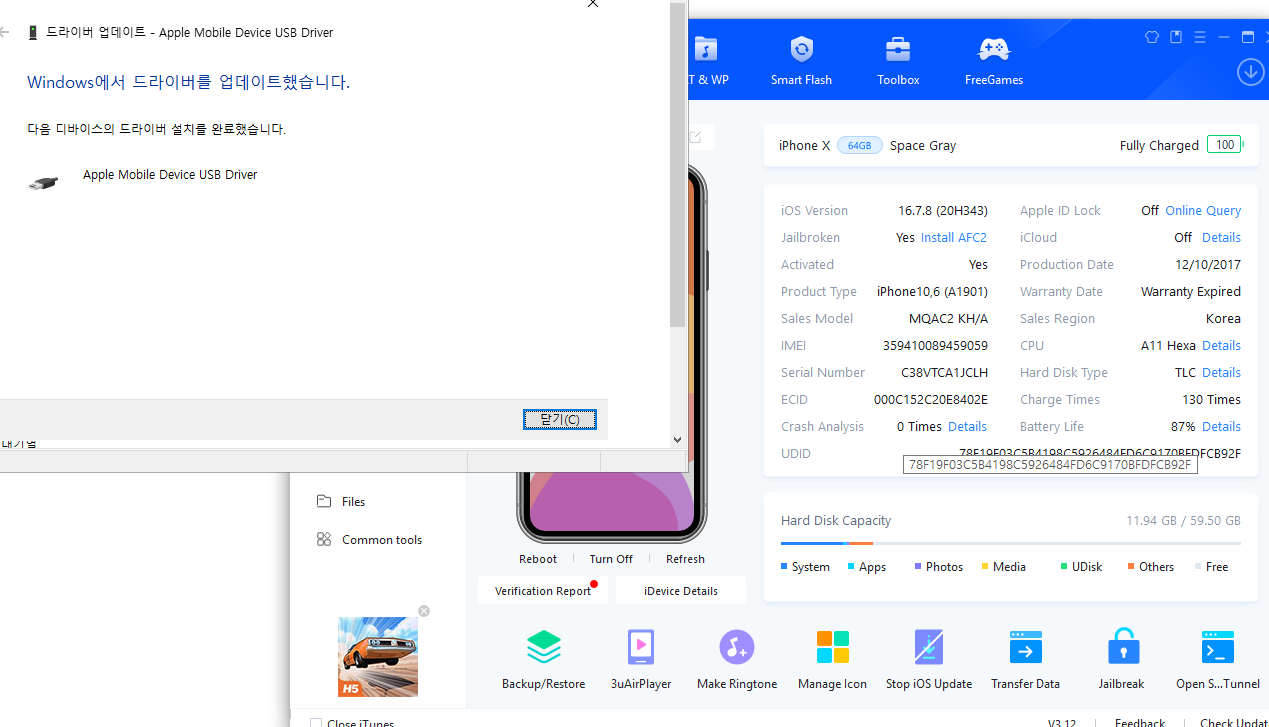Open Common tools in the sidebar
This screenshot has width=1269, height=727.
coord(369,540)
